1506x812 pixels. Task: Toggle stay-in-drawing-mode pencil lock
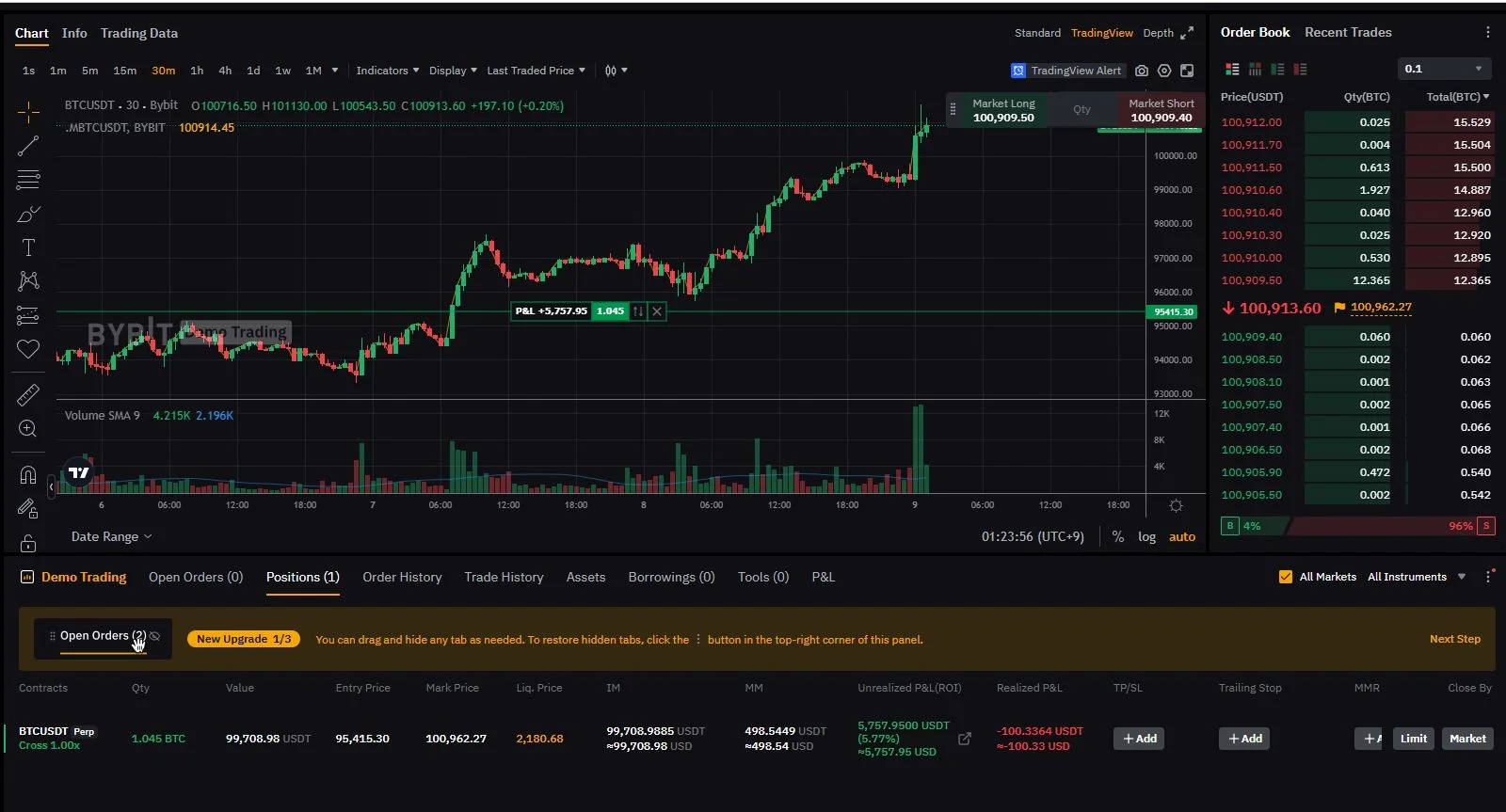tap(28, 509)
